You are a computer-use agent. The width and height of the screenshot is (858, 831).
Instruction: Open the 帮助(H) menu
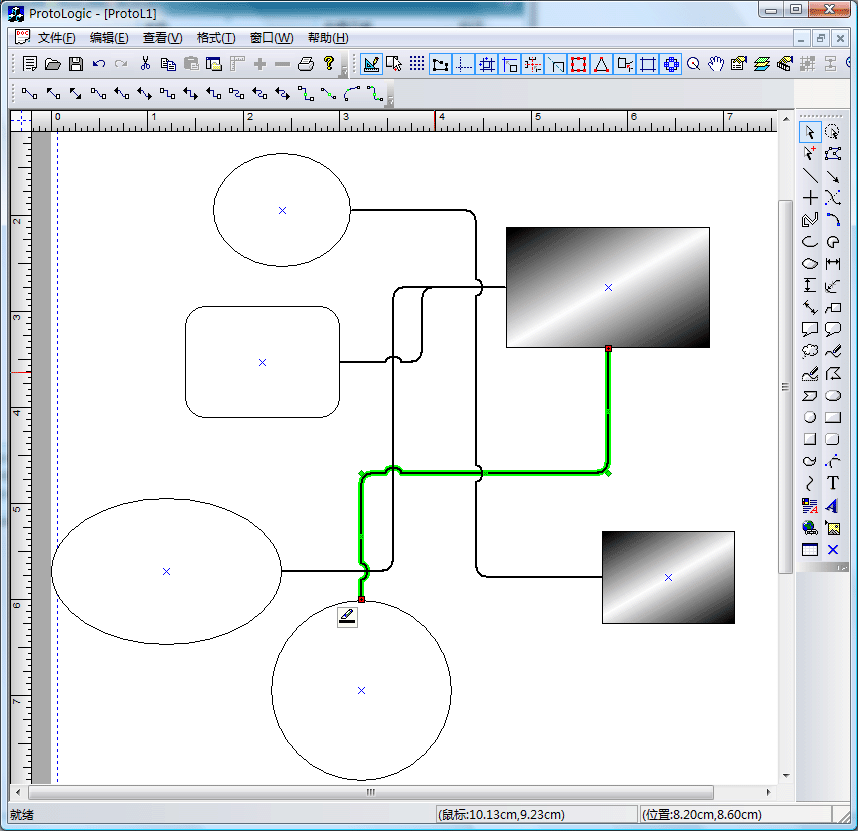click(328, 38)
